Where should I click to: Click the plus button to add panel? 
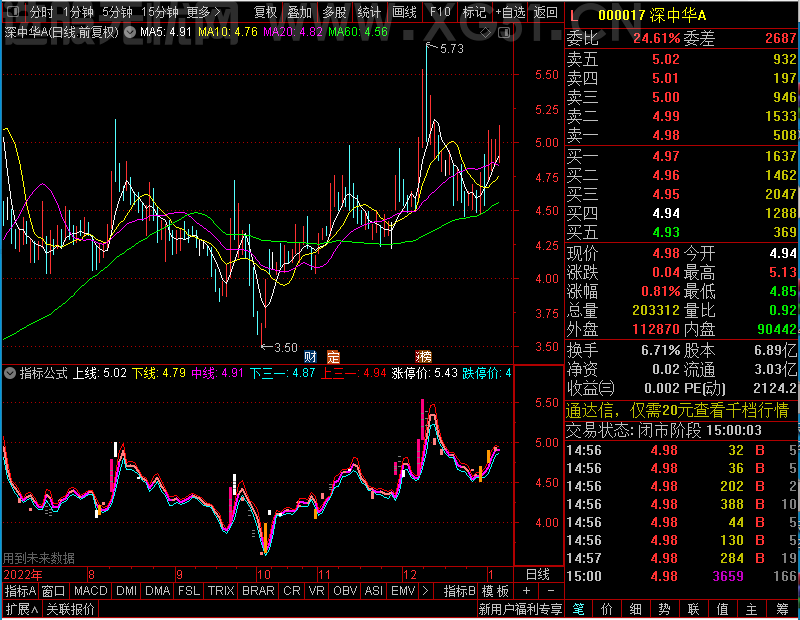pos(526,591)
